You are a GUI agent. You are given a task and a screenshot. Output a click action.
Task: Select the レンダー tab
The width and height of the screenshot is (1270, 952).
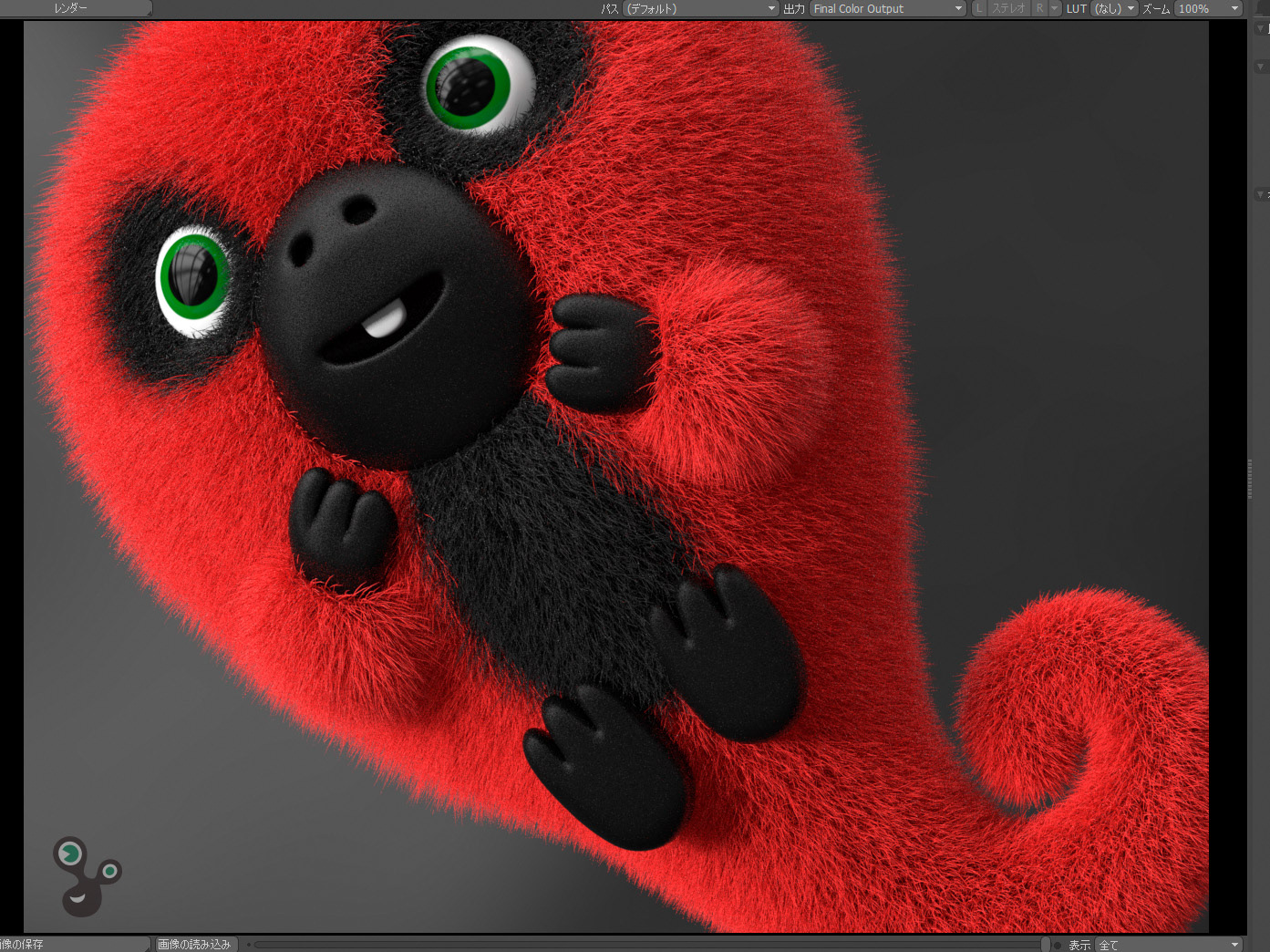click(75, 8)
